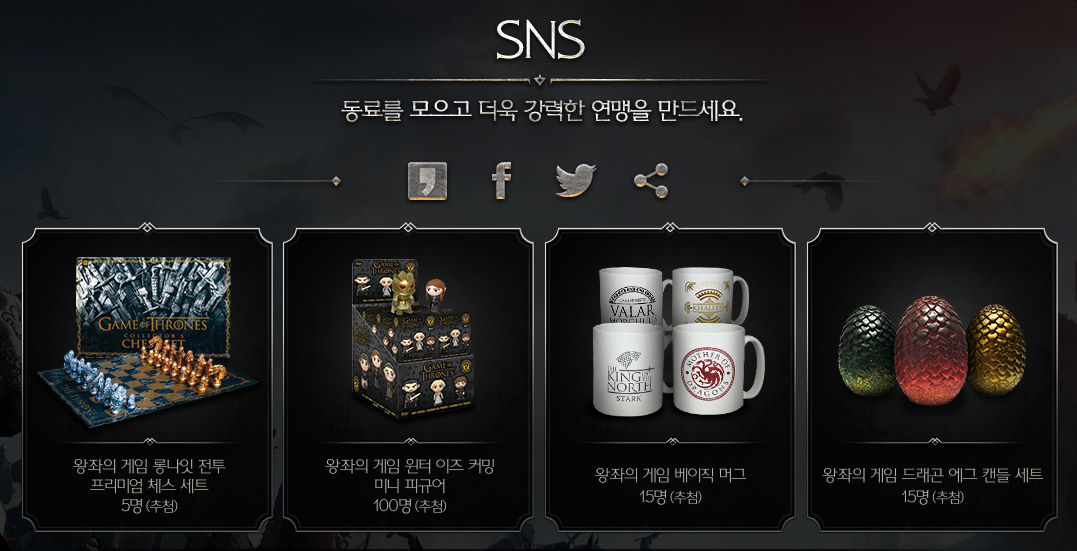The height and width of the screenshot is (551, 1077).
Task: Share via the Twitter bird icon
Action: click(x=576, y=181)
